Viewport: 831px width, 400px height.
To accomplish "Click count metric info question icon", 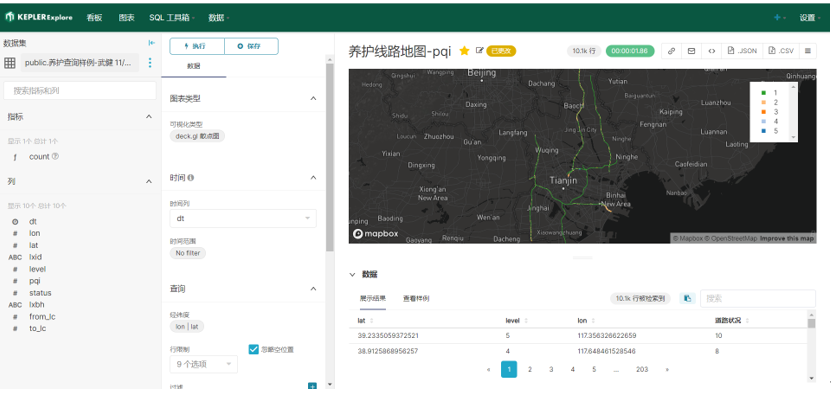I will (x=55, y=157).
